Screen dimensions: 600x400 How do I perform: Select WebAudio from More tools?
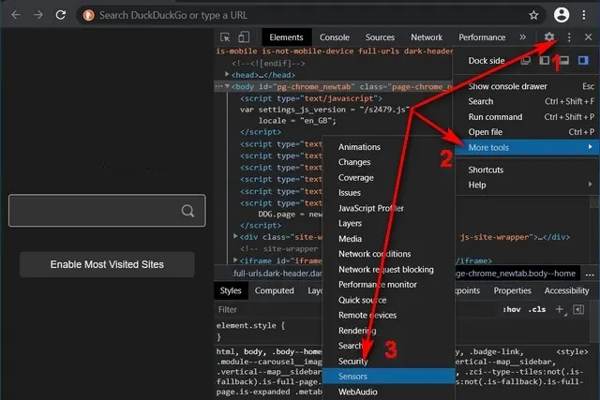389,392
